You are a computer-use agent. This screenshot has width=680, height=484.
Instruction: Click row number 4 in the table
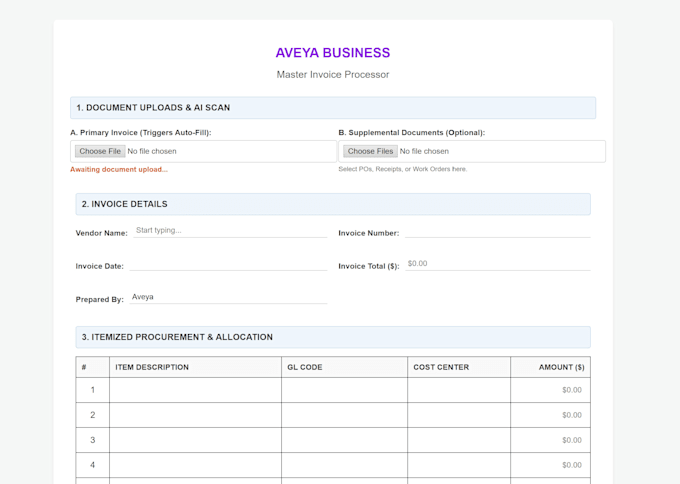click(x=92, y=465)
